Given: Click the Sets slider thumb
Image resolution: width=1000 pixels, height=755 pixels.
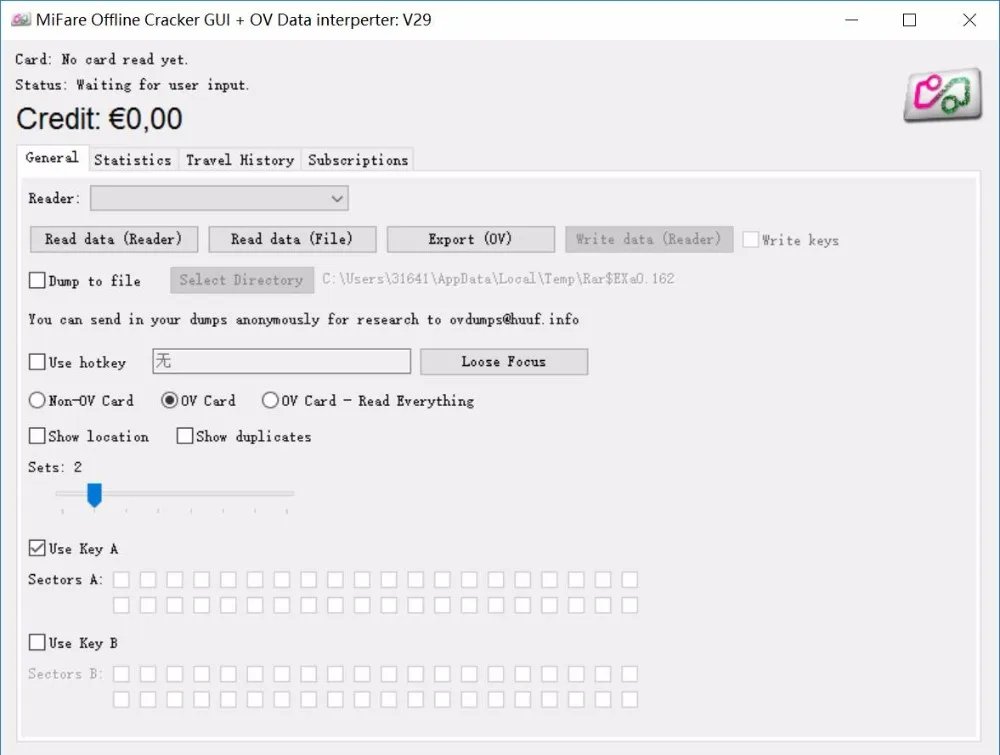Looking at the screenshot, I should click(x=94, y=495).
